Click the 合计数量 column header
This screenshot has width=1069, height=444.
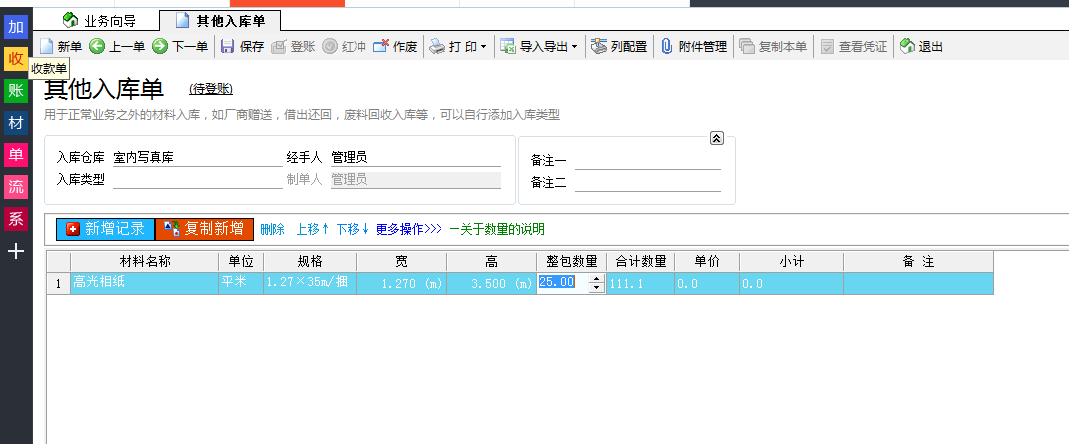pos(641,262)
